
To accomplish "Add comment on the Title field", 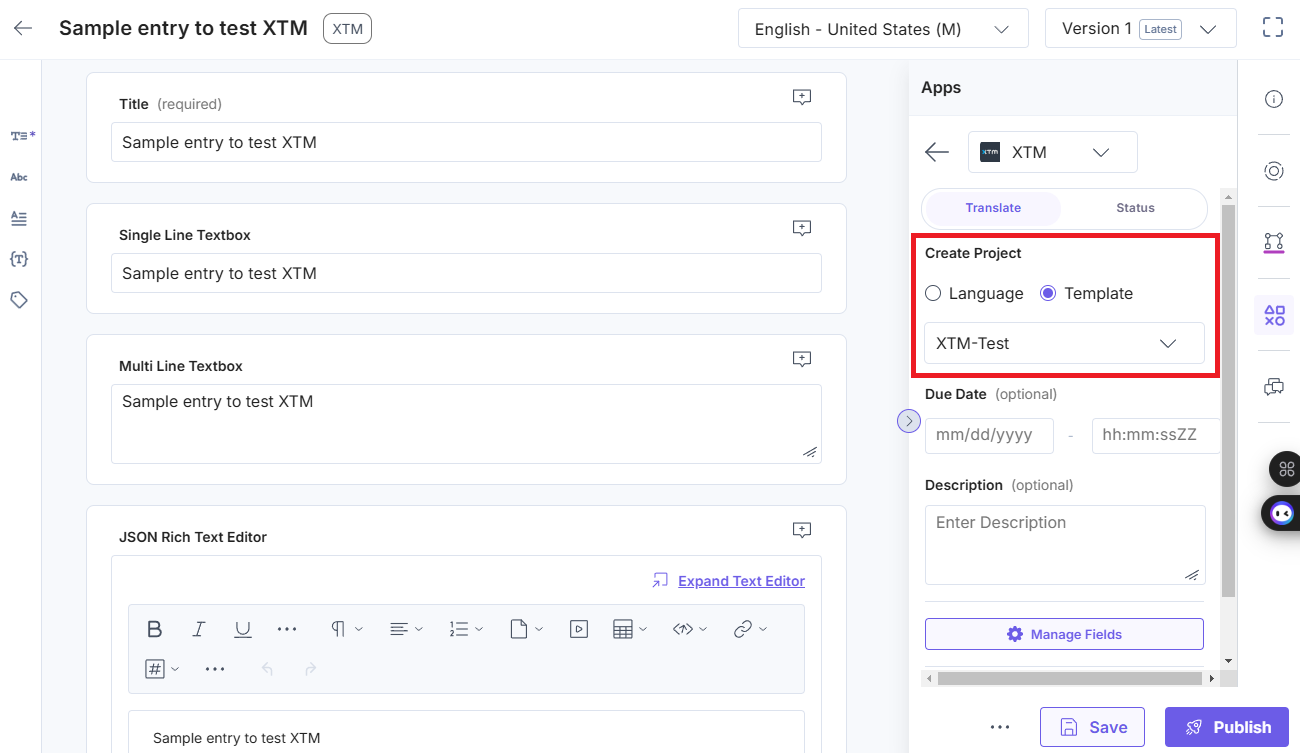I will [802, 97].
